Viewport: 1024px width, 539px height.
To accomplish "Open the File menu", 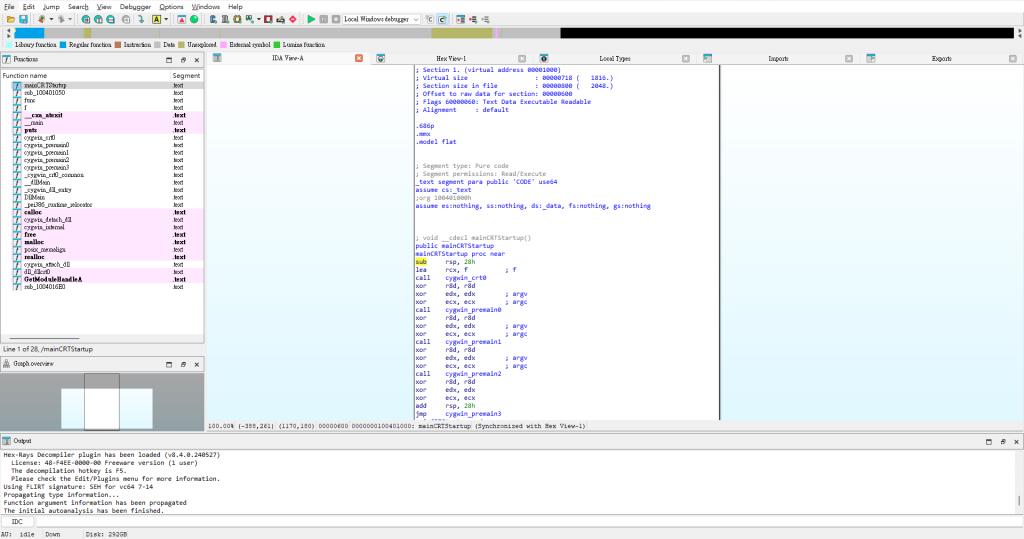I will point(9,7).
